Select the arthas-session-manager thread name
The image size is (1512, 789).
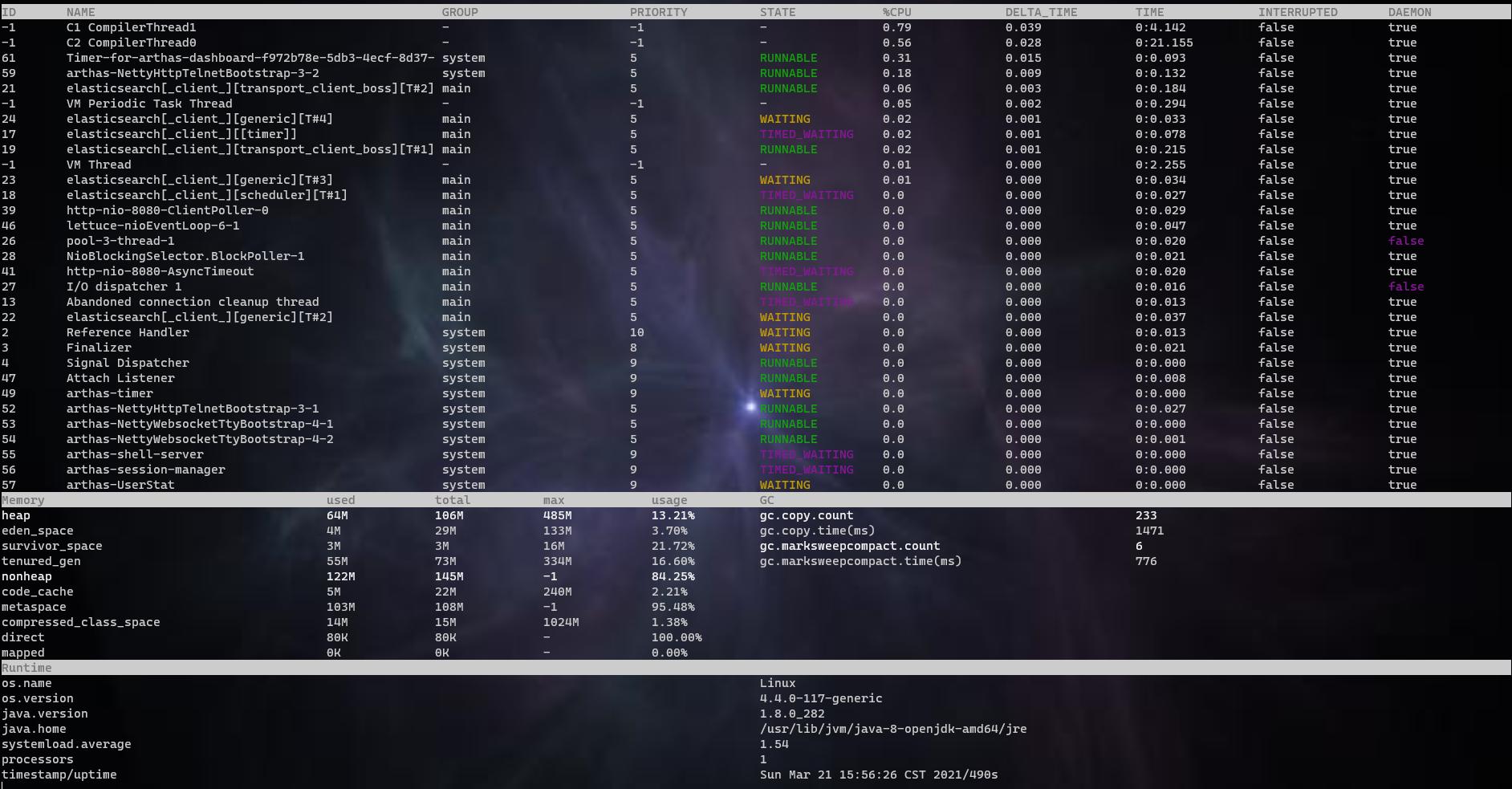[x=146, y=470]
